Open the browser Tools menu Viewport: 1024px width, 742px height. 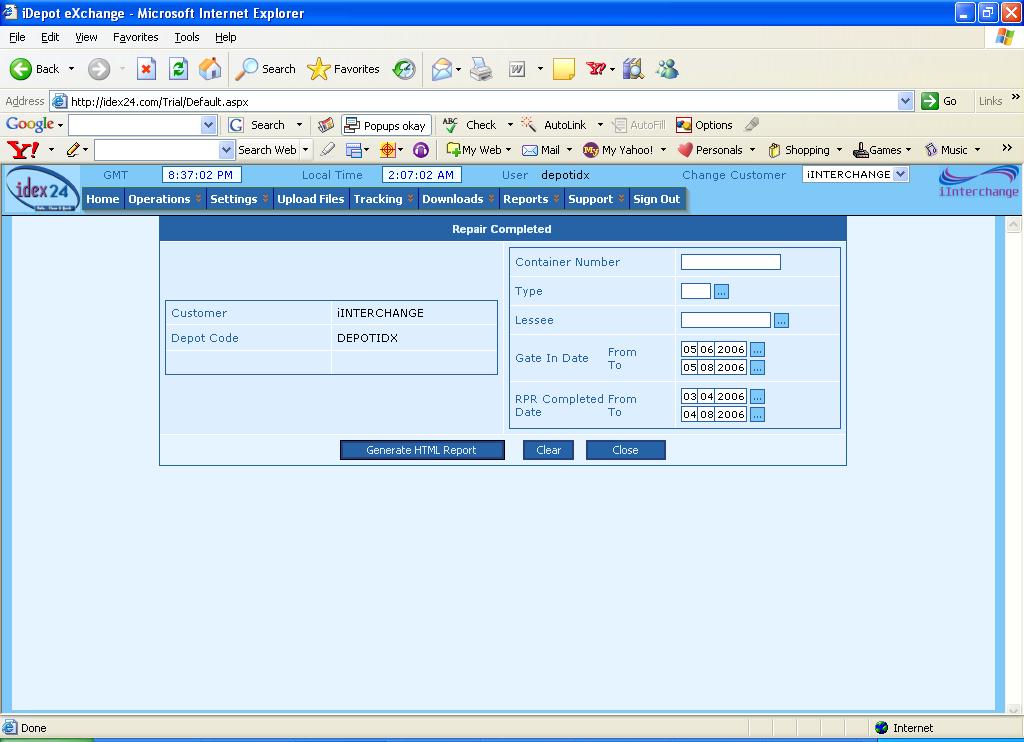click(x=187, y=37)
